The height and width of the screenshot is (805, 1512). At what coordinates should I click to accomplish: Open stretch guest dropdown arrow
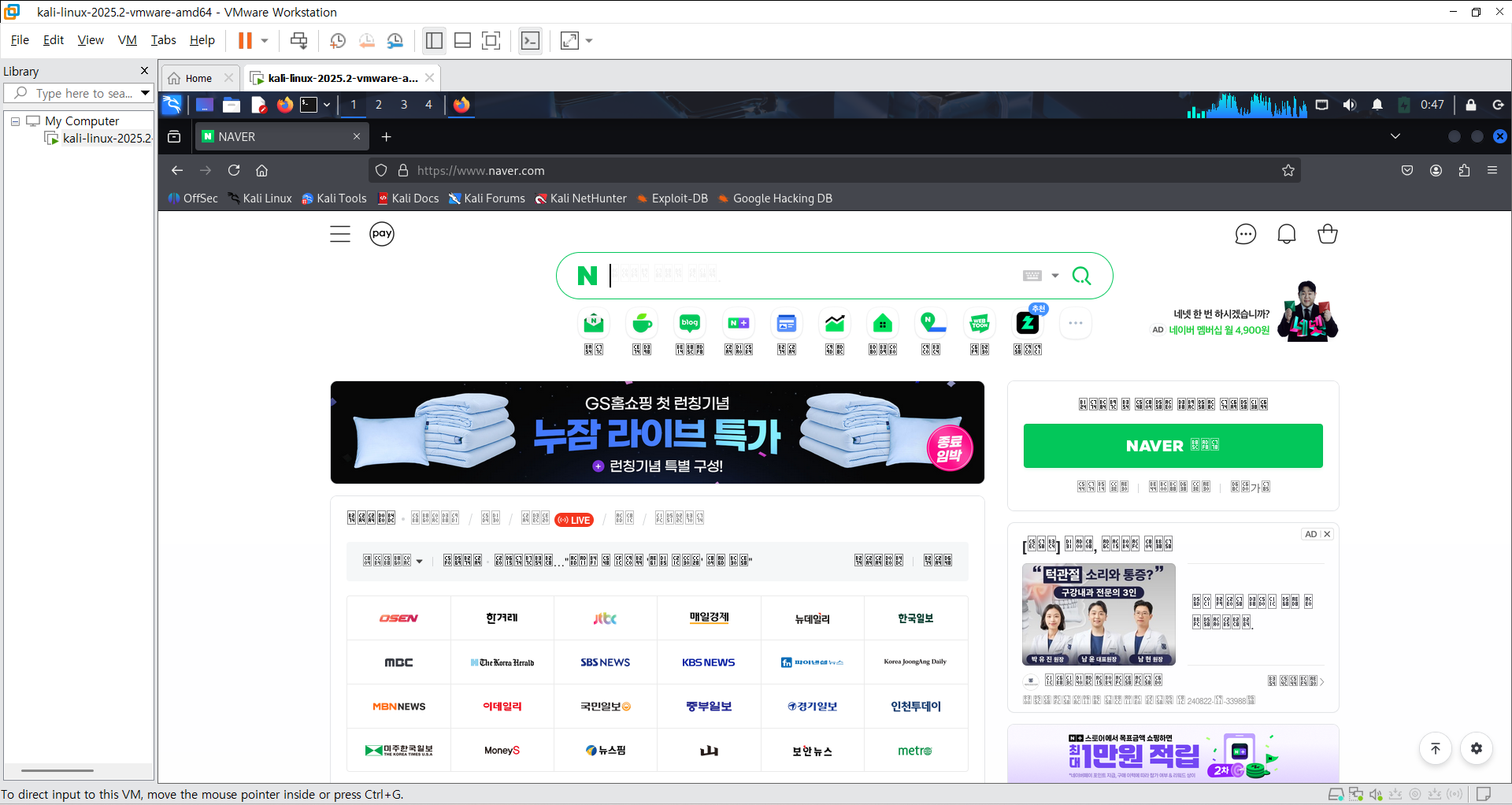point(589,40)
